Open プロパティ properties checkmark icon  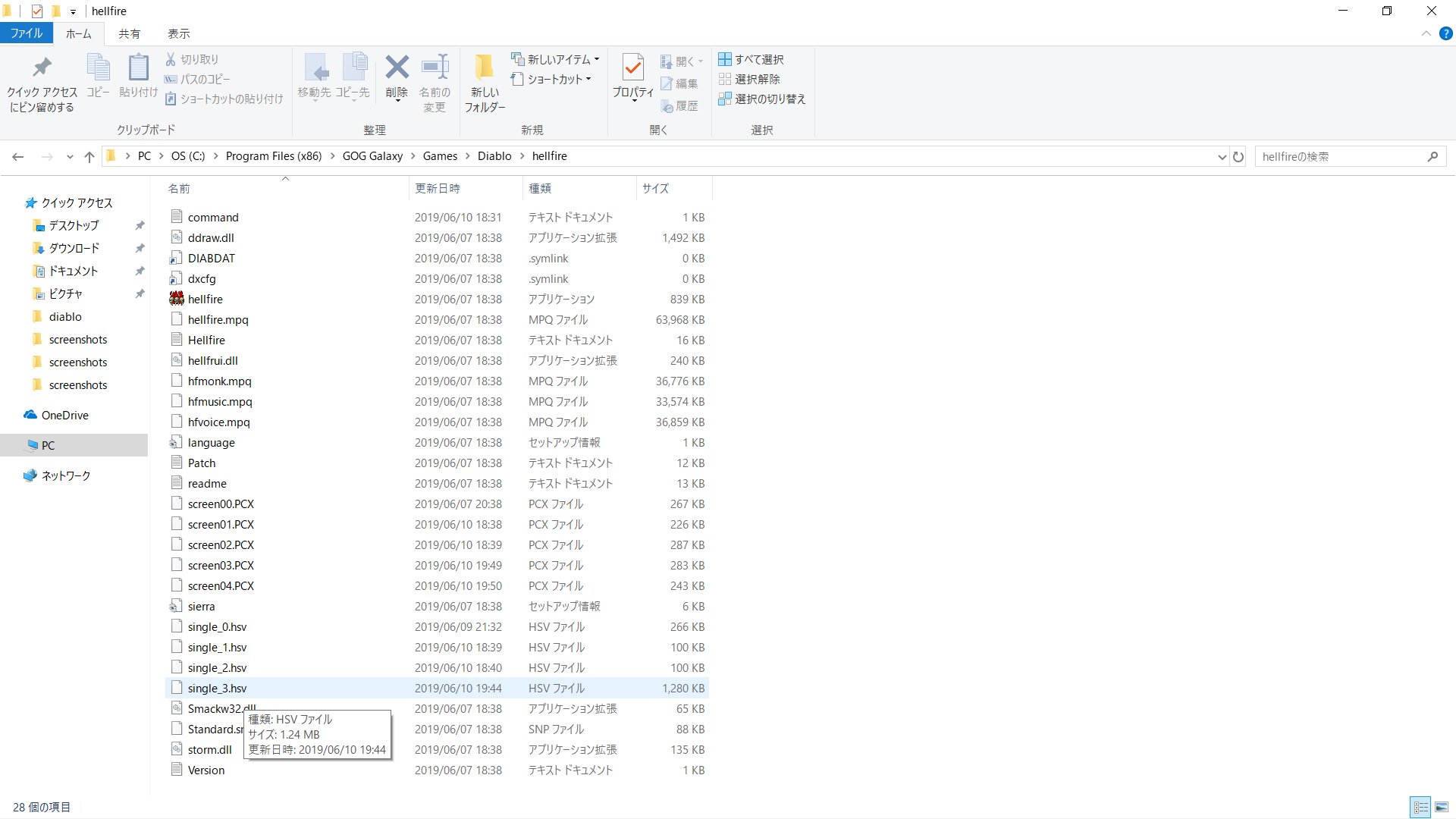632,68
